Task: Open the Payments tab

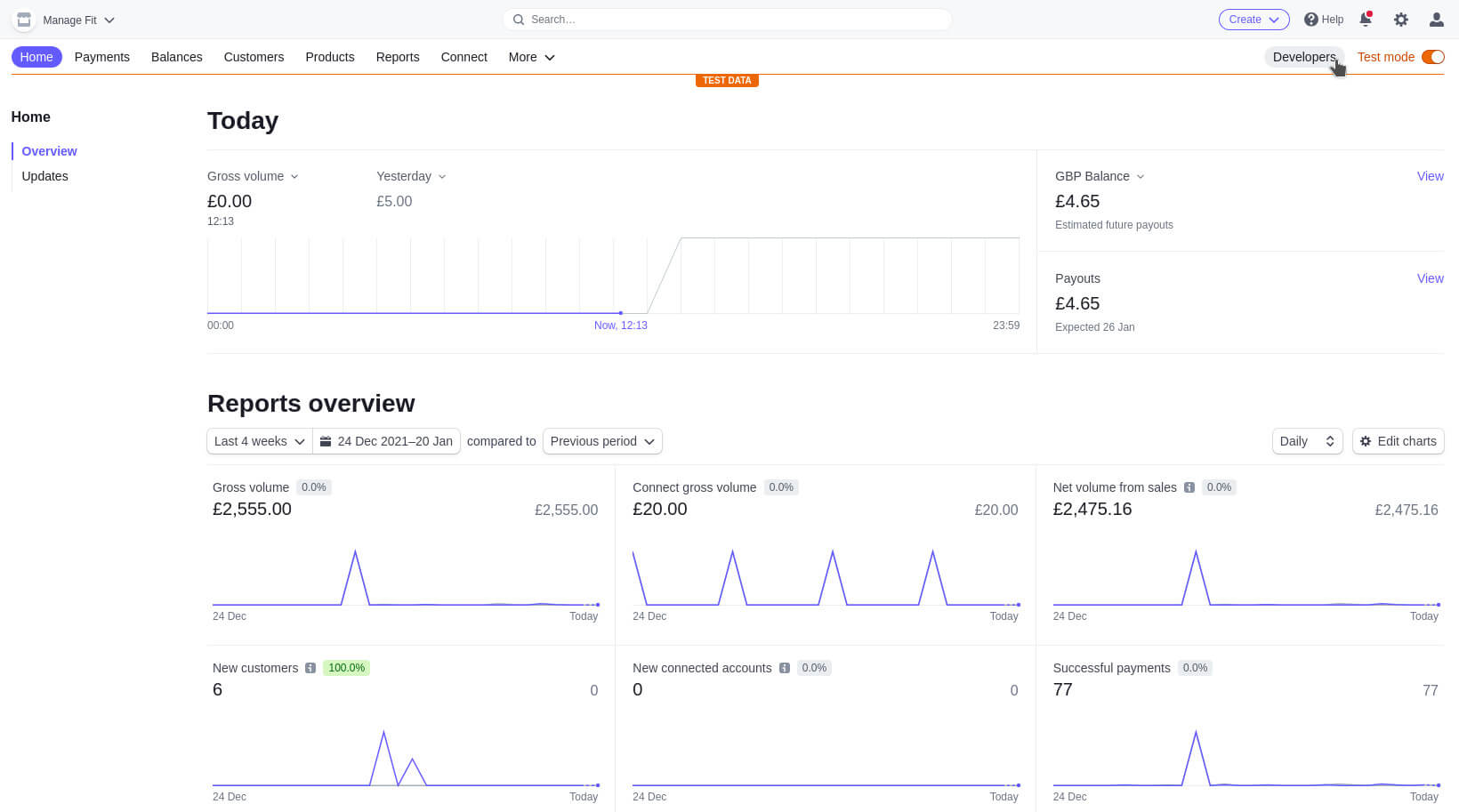Action: pos(102,57)
